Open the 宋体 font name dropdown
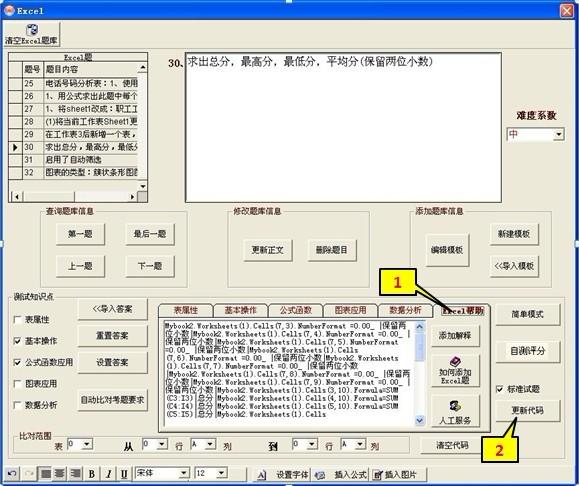Image resolution: width=579 pixels, height=486 pixels. point(184,473)
